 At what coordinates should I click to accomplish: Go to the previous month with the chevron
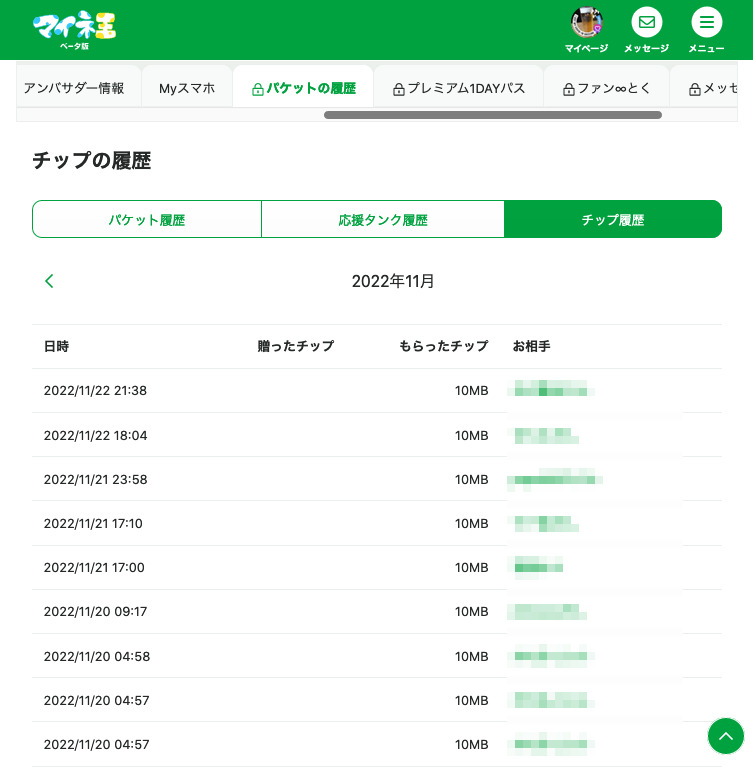tap(49, 281)
